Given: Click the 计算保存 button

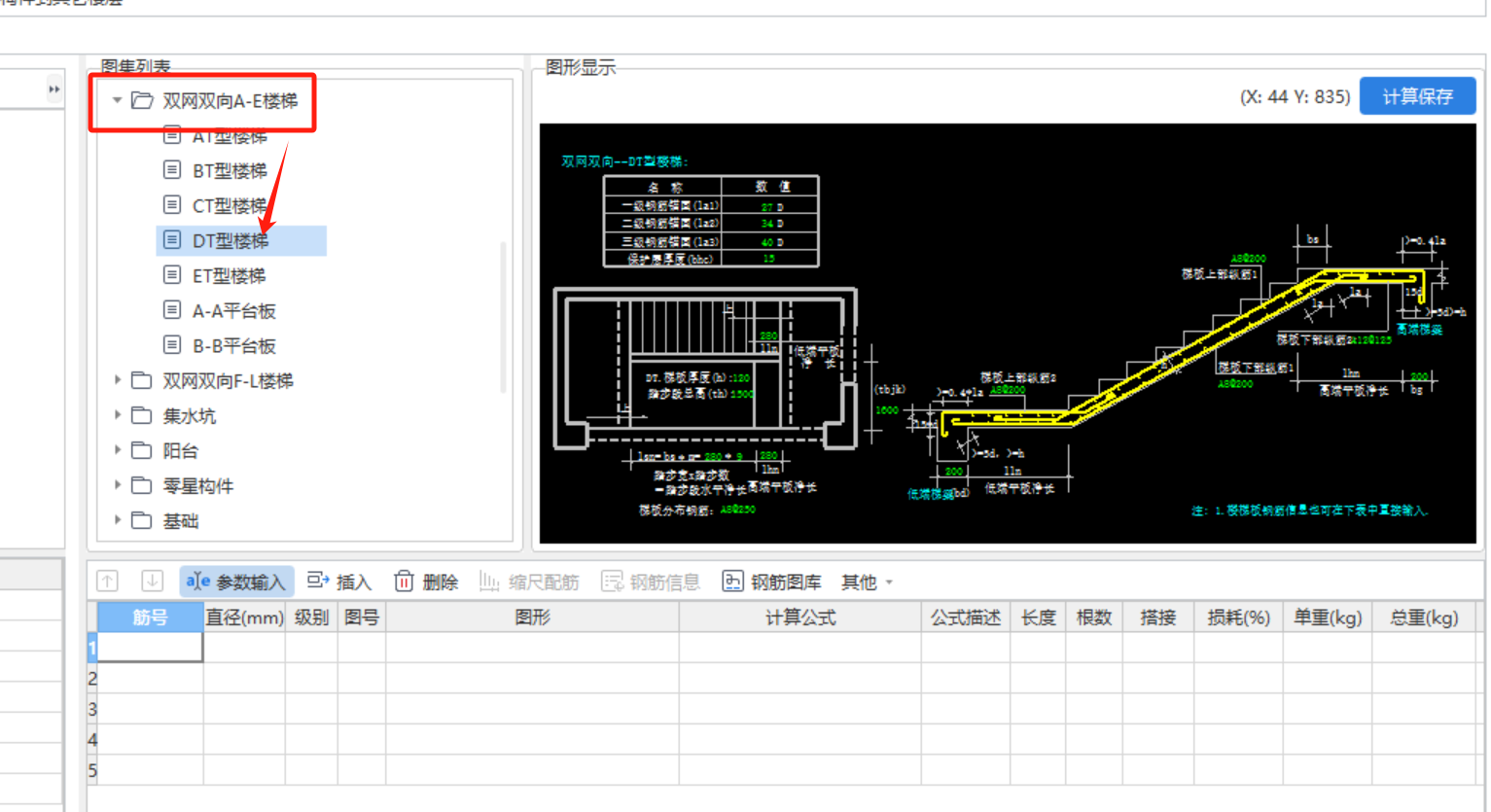Looking at the screenshot, I should [x=1417, y=96].
